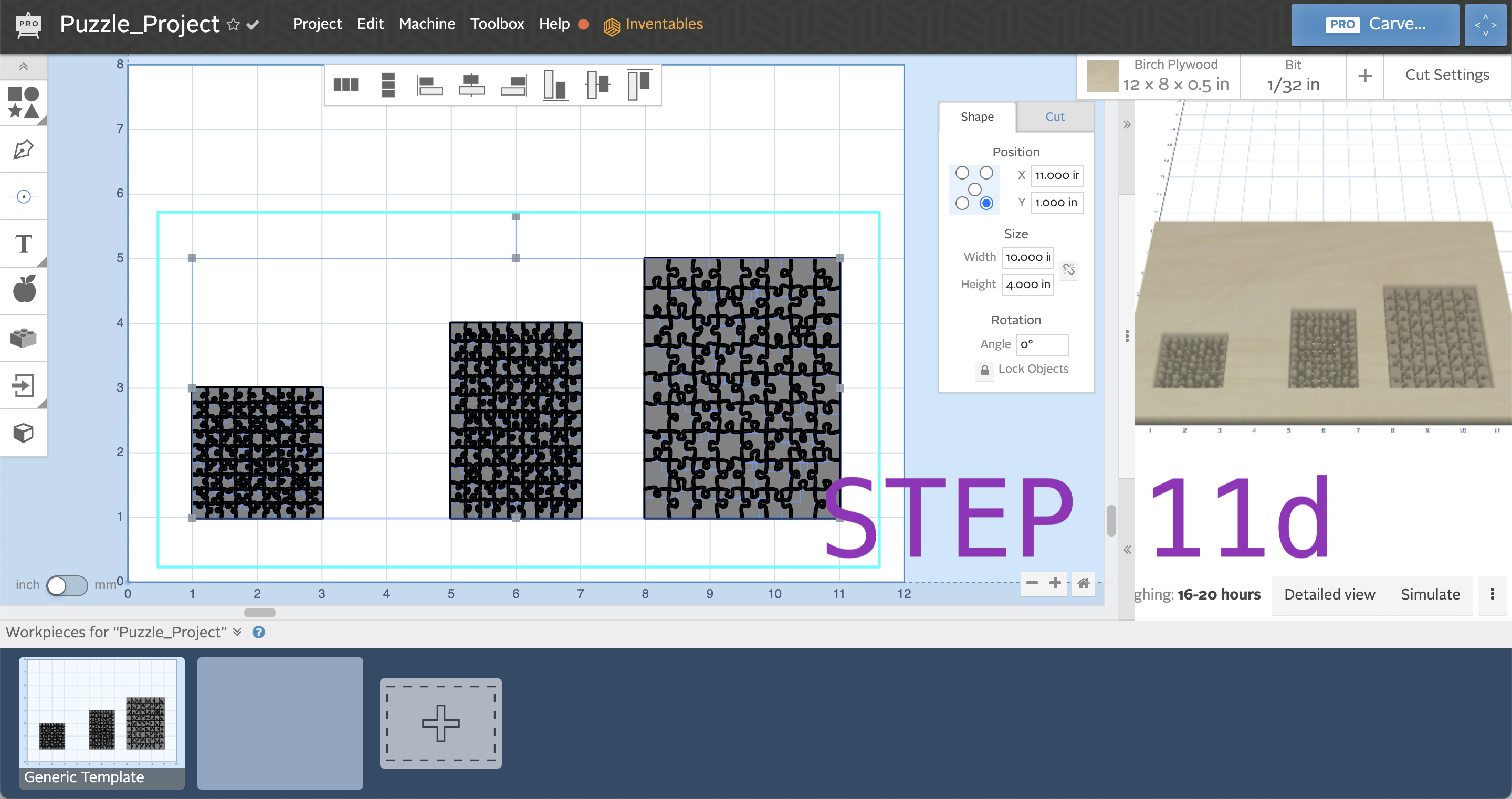Select the bottom-left position anchor radio
1512x799 pixels.
tap(963, 203)
